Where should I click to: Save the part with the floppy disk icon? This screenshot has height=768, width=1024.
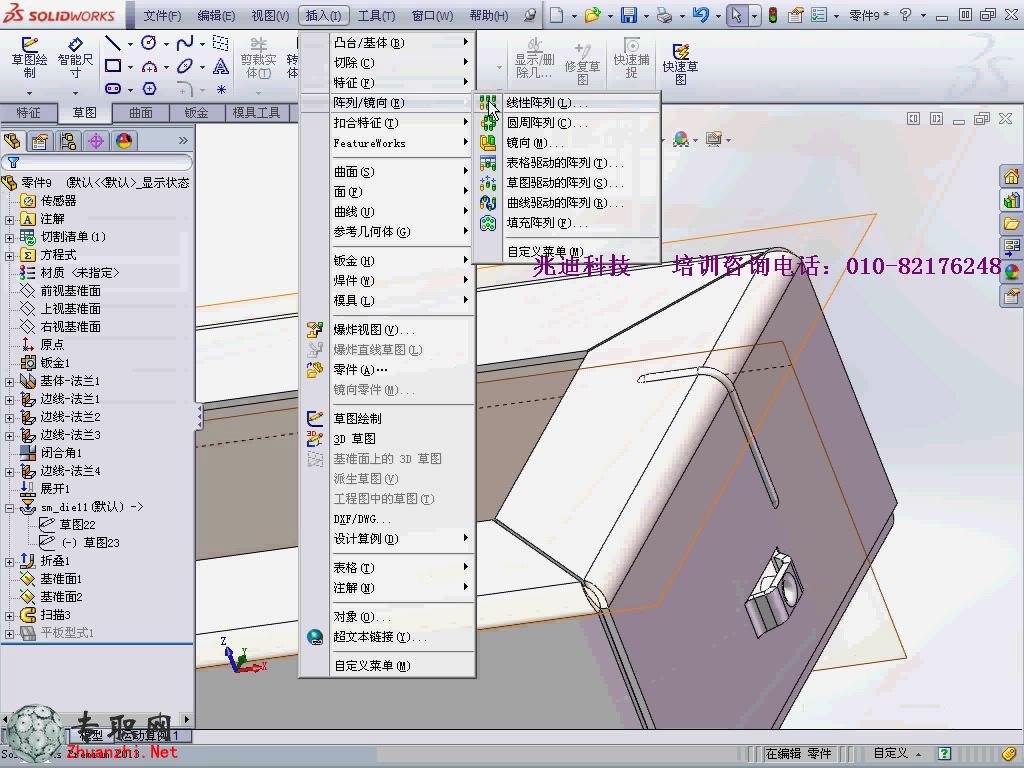628,15
